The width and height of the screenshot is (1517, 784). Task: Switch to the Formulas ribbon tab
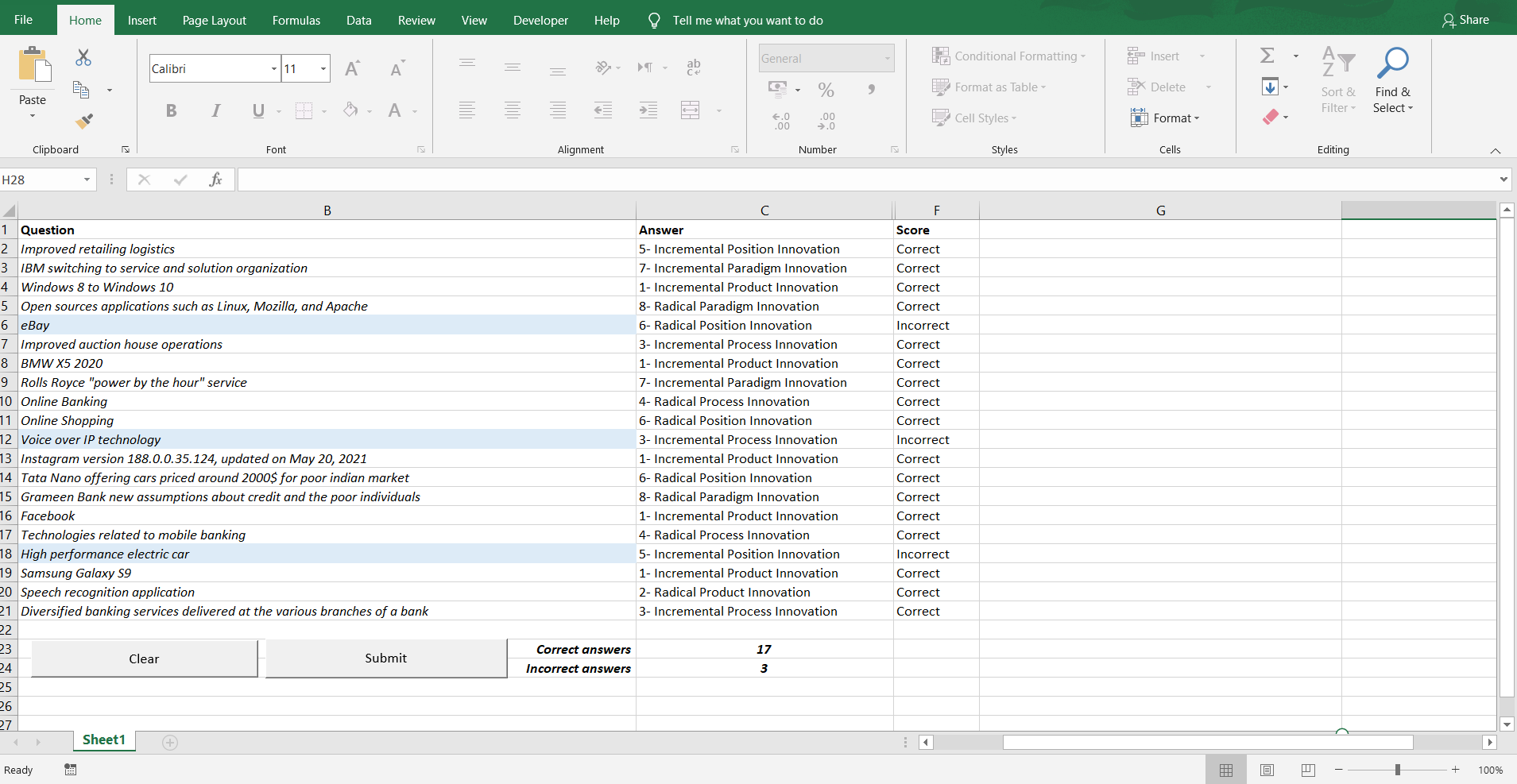pos(296,20)
